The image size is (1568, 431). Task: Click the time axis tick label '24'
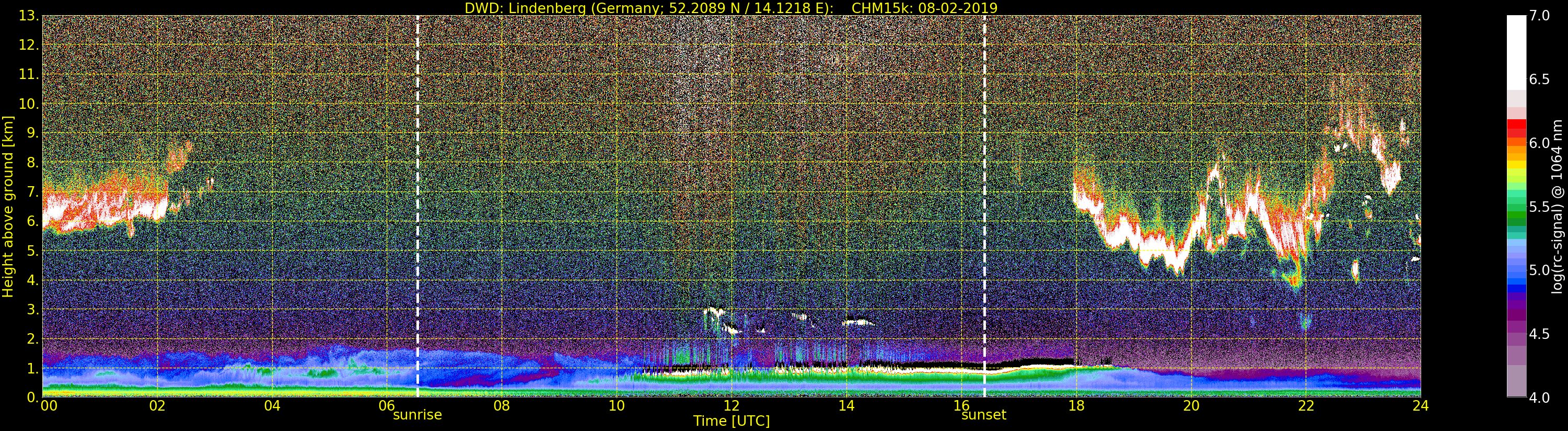pyautogui.click(x=1421, y=406)
